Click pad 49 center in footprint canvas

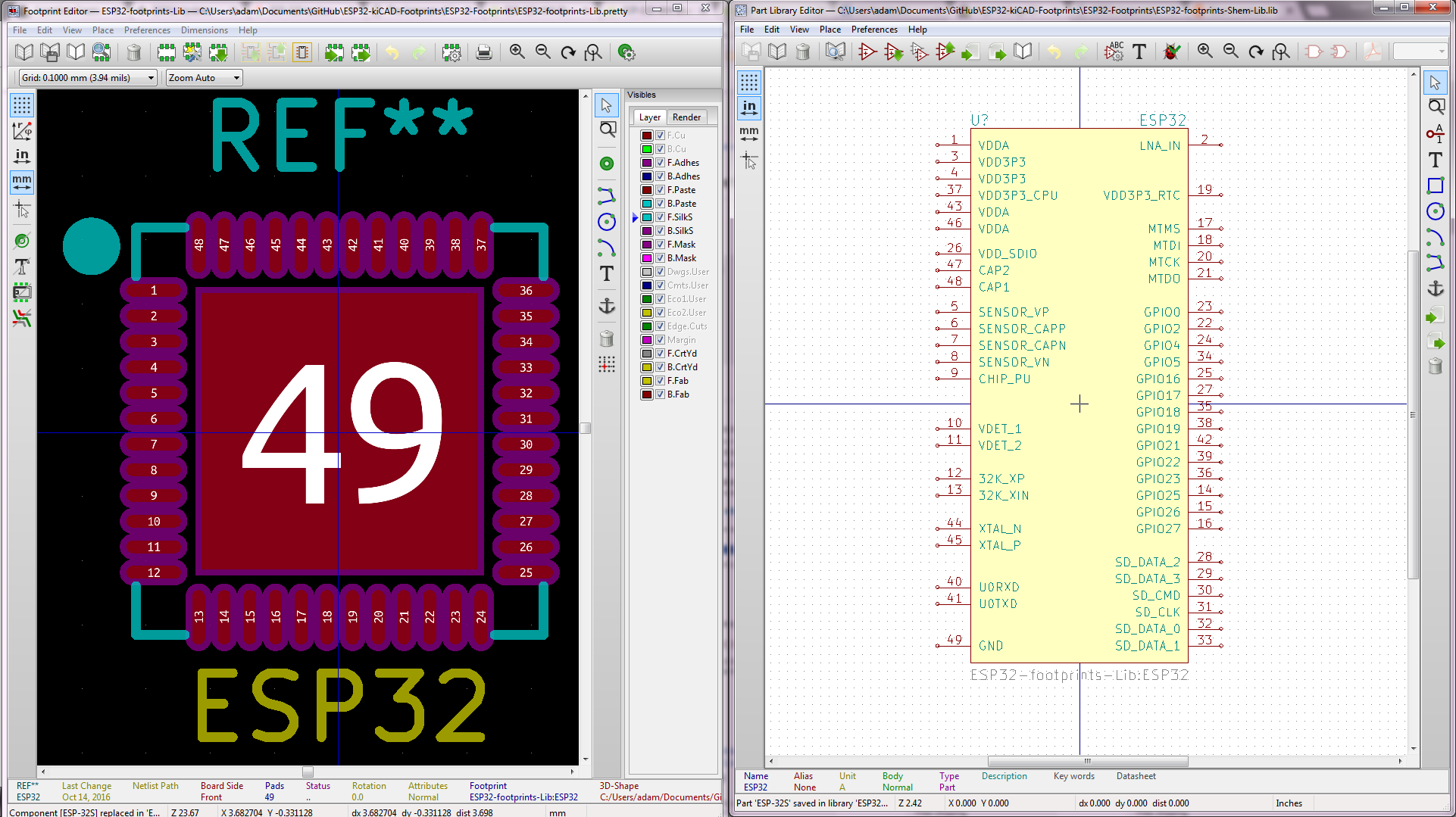pyautogui.click(x=340, y=432)
